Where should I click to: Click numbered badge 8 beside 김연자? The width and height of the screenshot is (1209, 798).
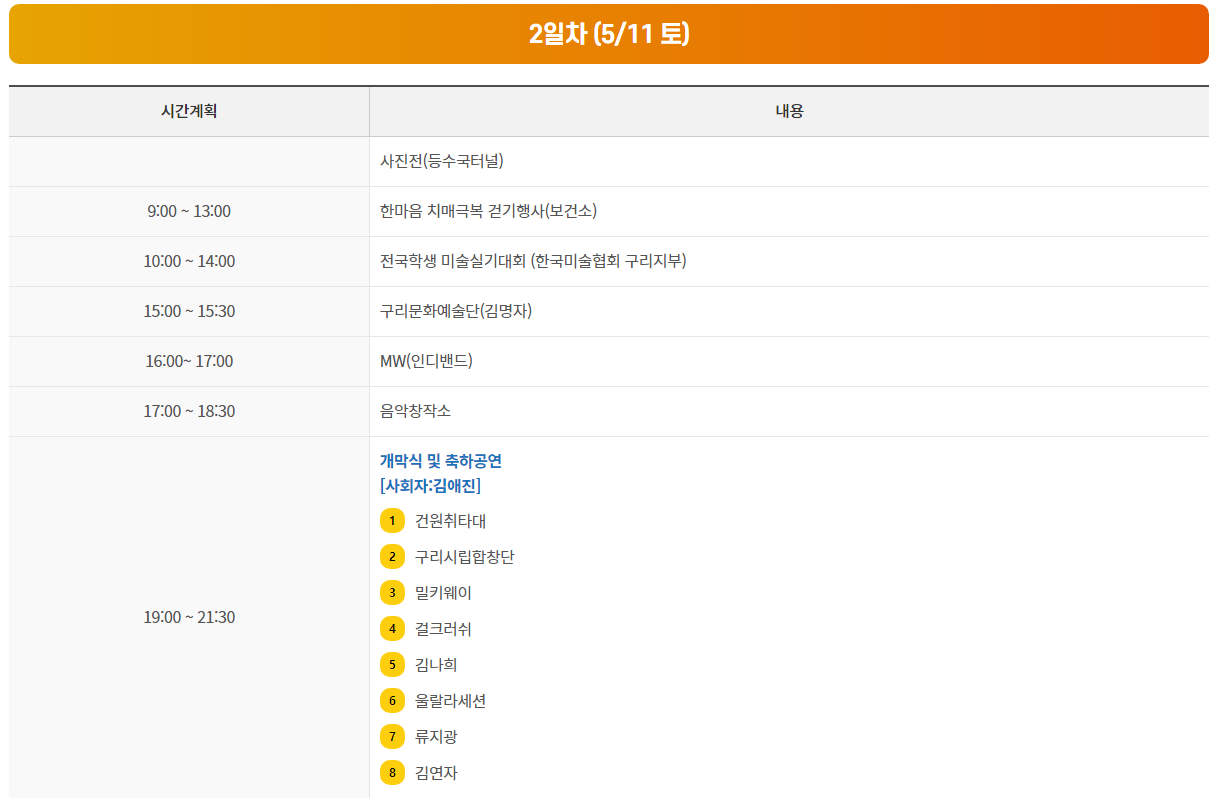391,773
